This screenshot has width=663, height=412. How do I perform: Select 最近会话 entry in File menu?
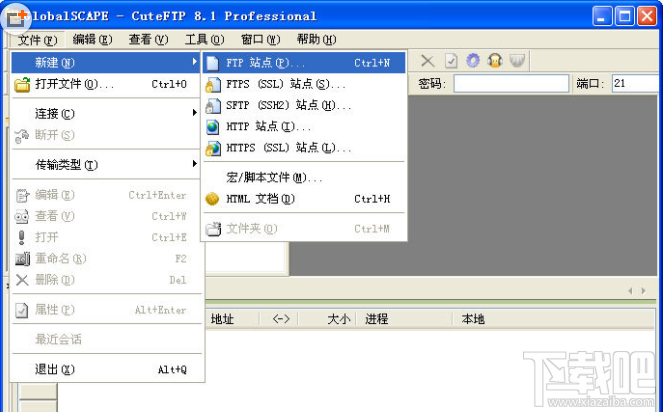pos(106,339)
